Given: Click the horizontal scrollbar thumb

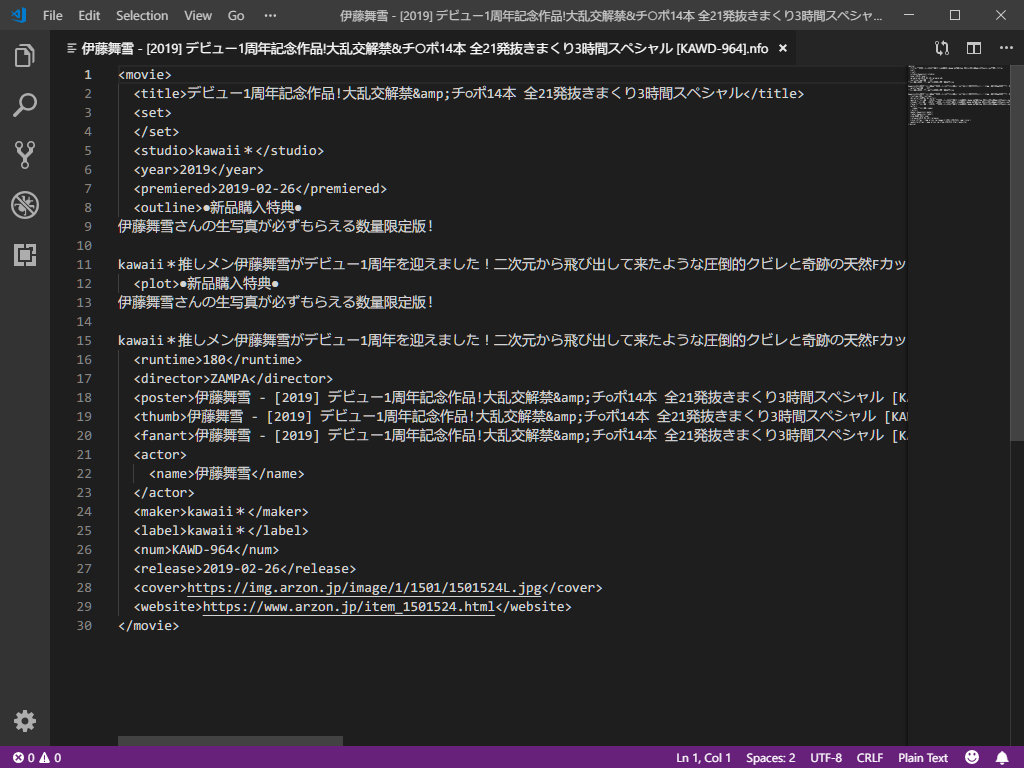Looking at the screenshot, I should click(231, 741).
